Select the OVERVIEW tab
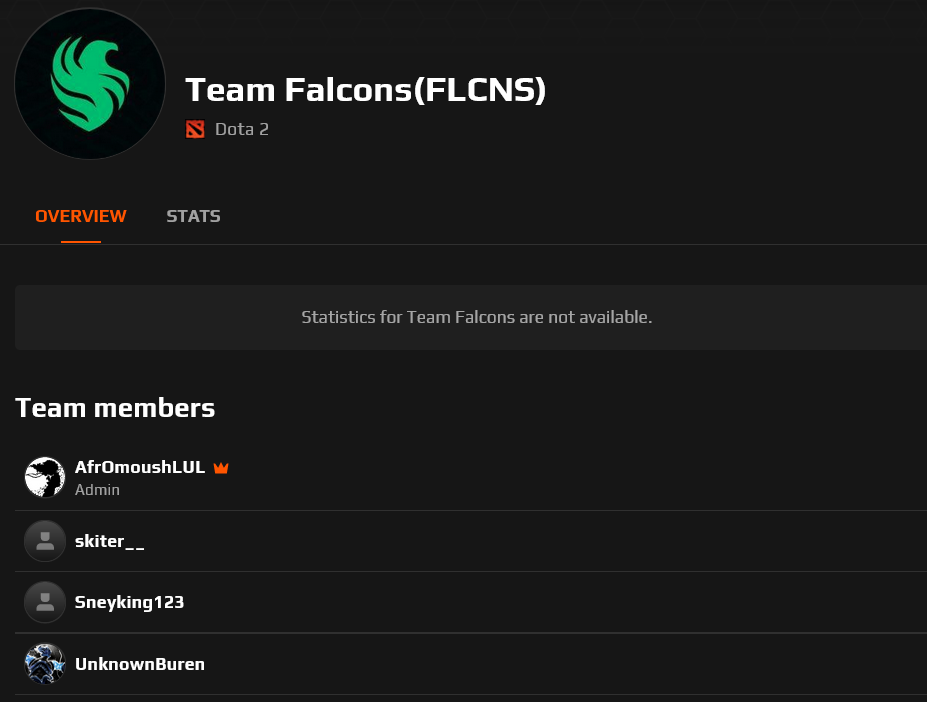The height and width of the screenshot is (702, 927). (x=80, y=216)
